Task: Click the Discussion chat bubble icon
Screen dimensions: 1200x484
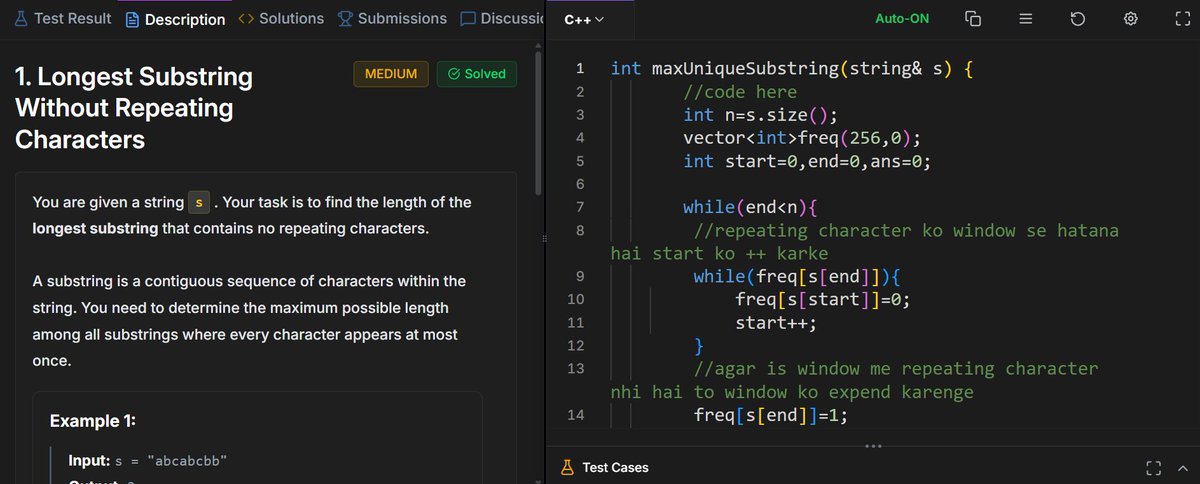Action: coord(468,18)
